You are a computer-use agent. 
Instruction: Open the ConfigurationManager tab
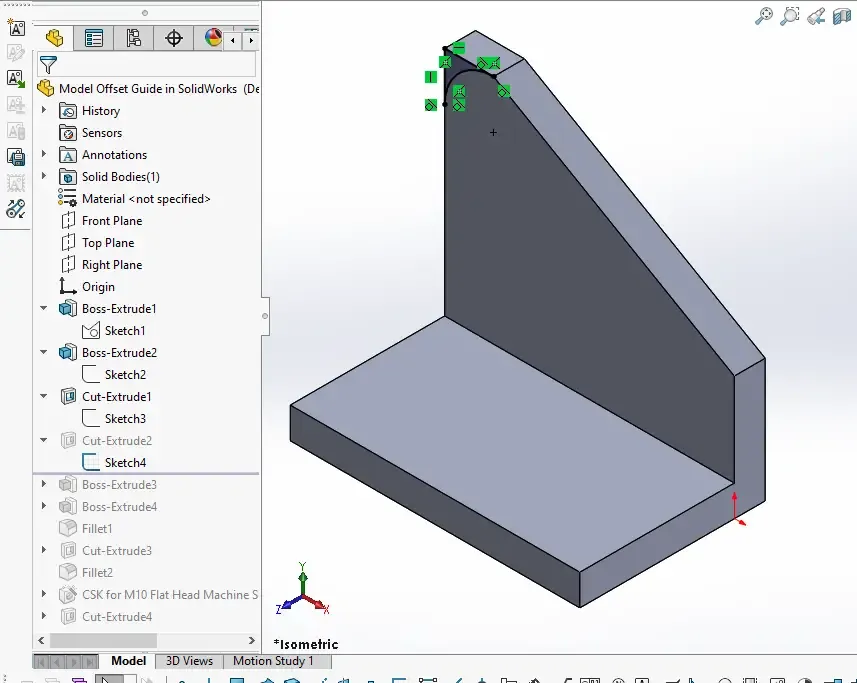pyautogui.click(x=133, y=38)
